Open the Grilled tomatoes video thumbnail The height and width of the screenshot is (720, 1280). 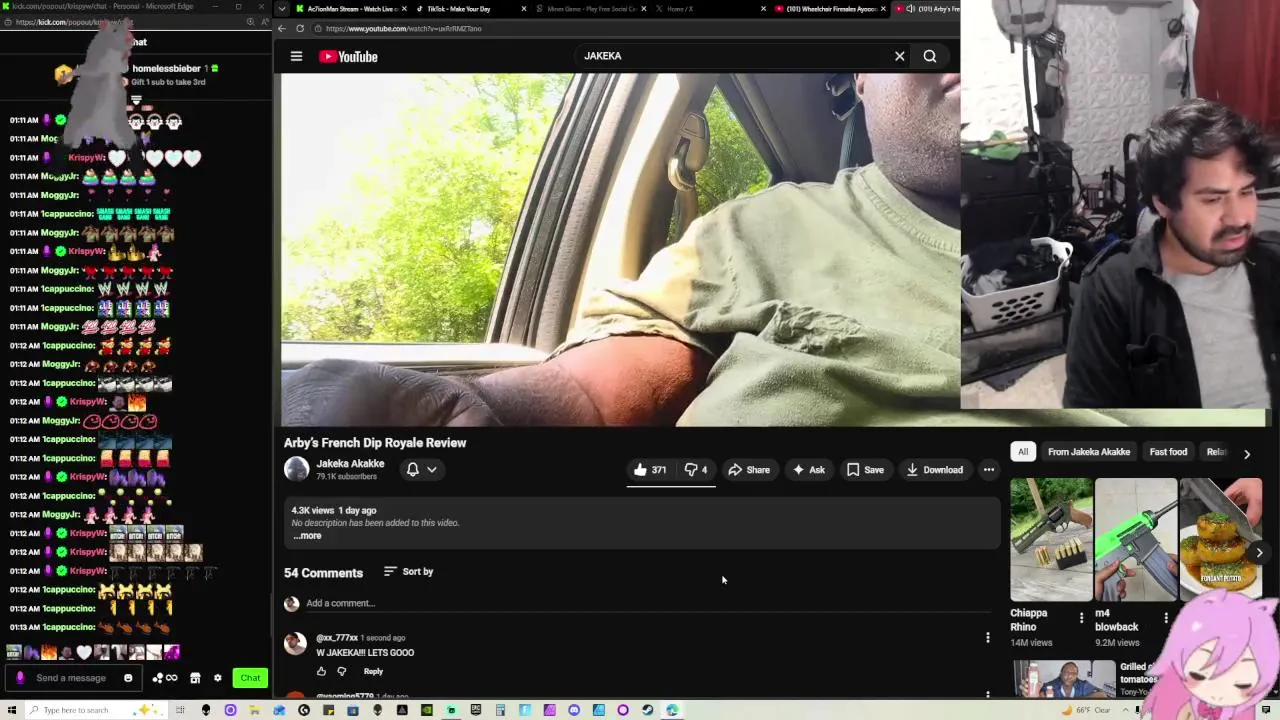click(x=1063, y=678)
